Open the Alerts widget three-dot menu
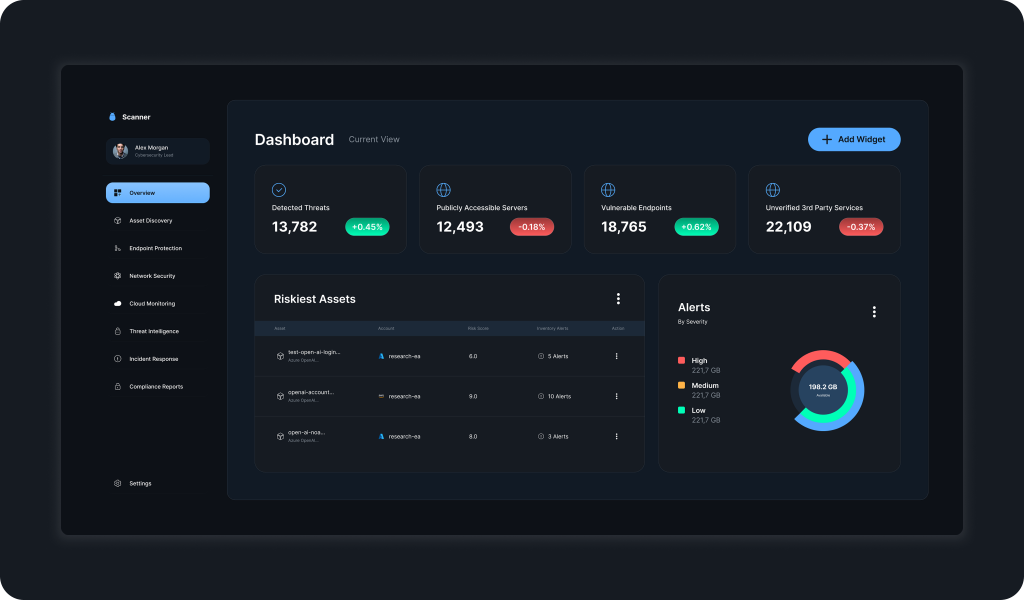 coord(874,312)
